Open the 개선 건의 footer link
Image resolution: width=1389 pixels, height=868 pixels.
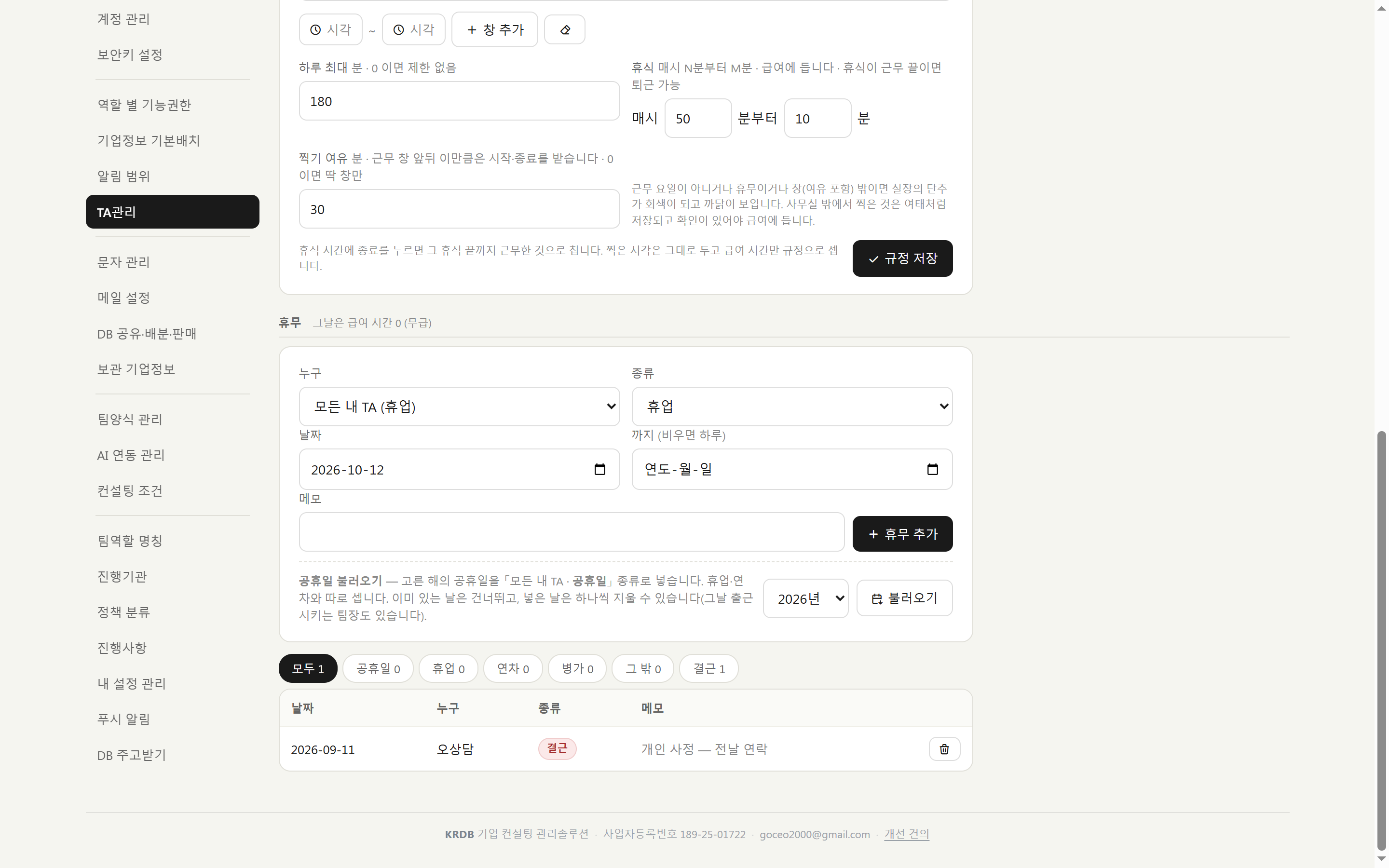click(x=906, y=834)
